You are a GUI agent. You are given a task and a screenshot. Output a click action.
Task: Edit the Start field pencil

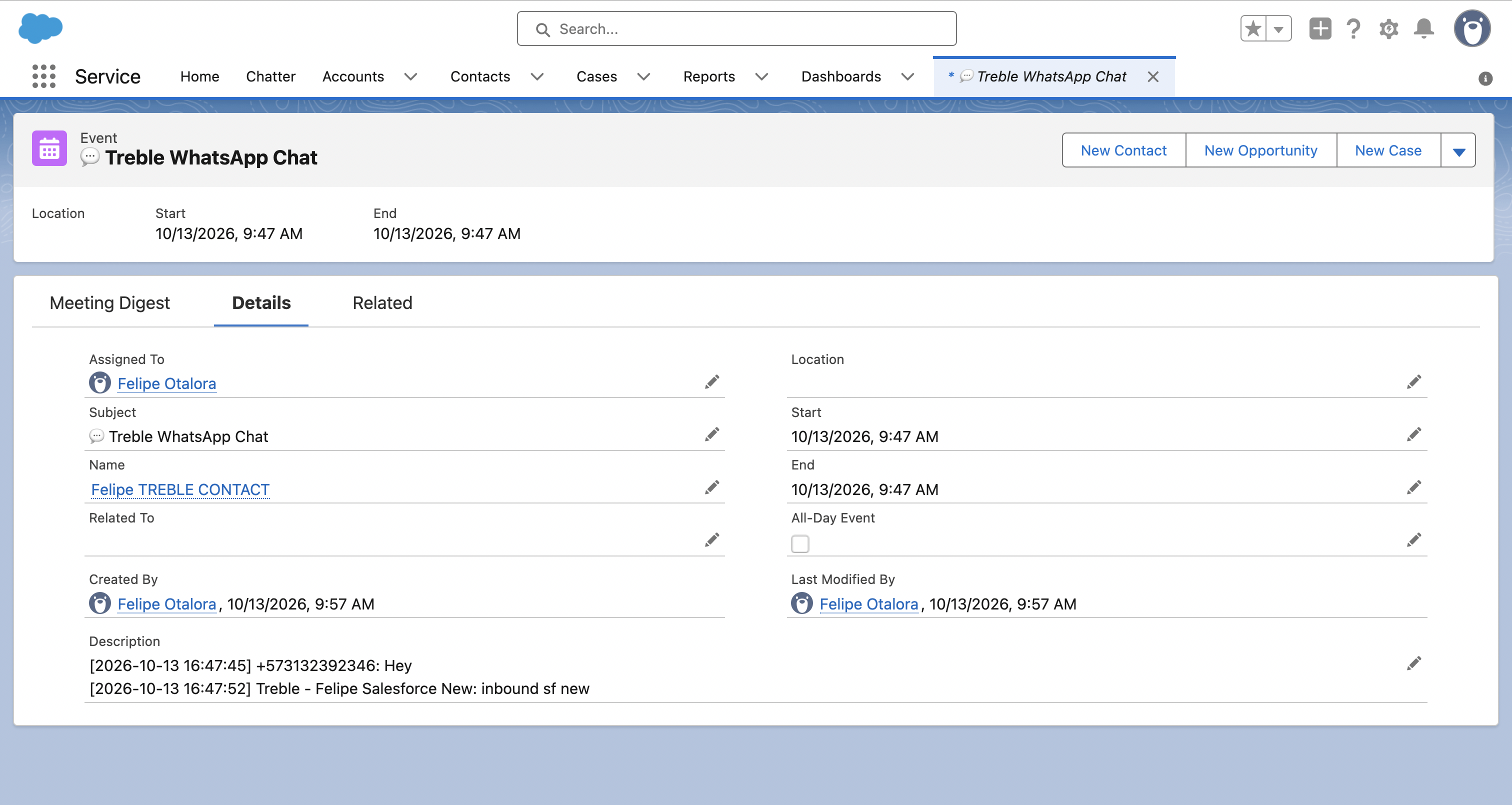tap(1414, 434)
